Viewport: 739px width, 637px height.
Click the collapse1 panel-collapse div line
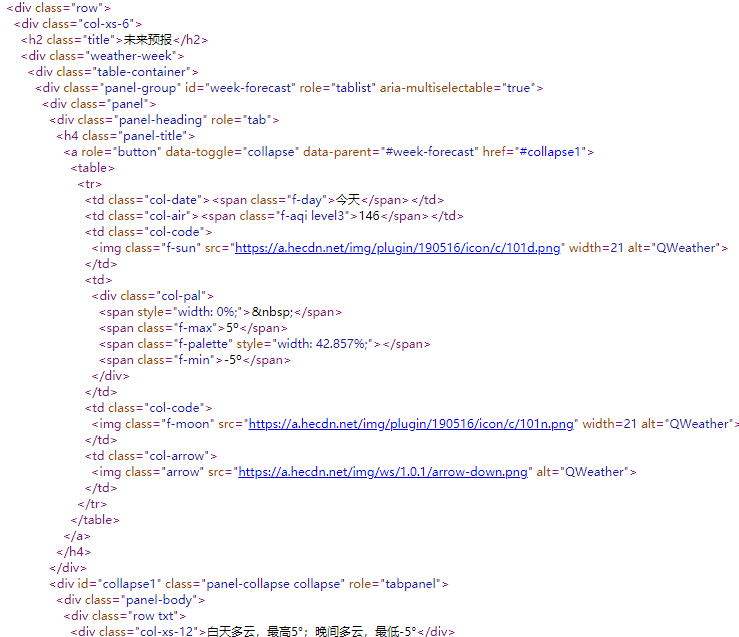250,584
